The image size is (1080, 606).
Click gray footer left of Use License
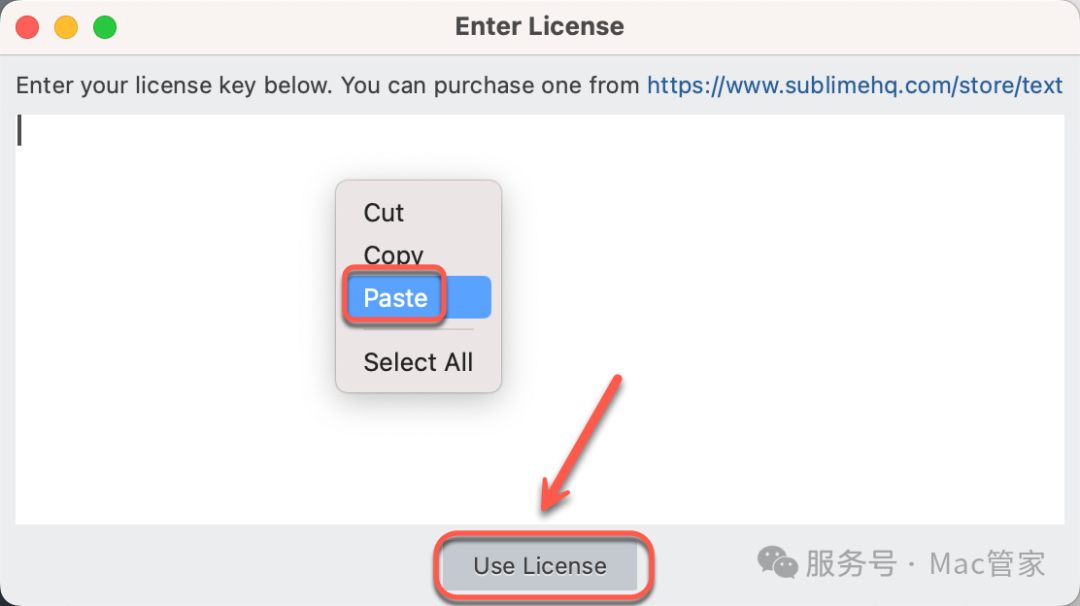(220, 565)
